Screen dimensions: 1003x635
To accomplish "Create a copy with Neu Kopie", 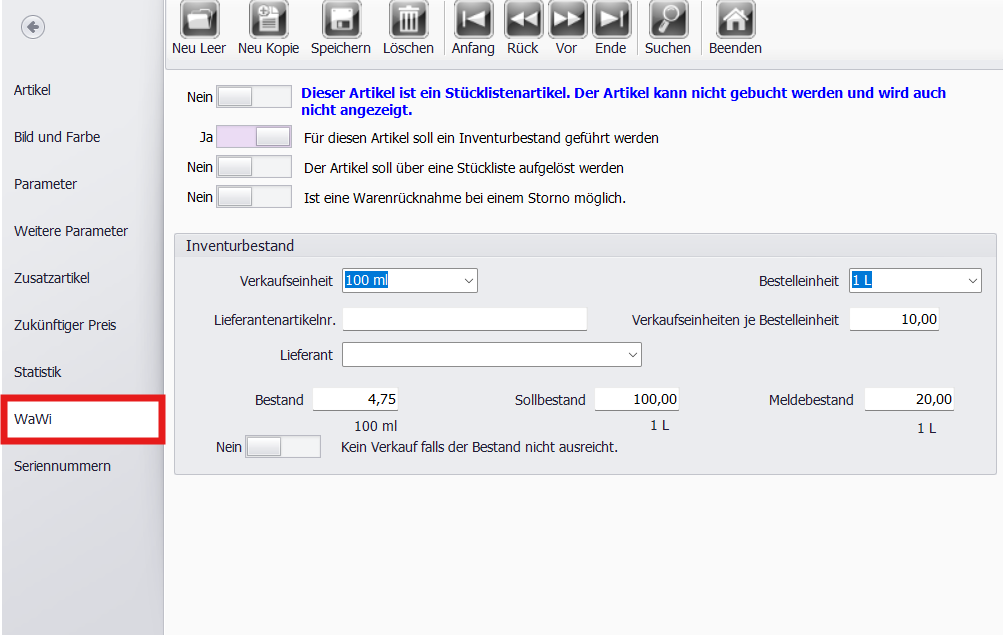I will (268, 20).
